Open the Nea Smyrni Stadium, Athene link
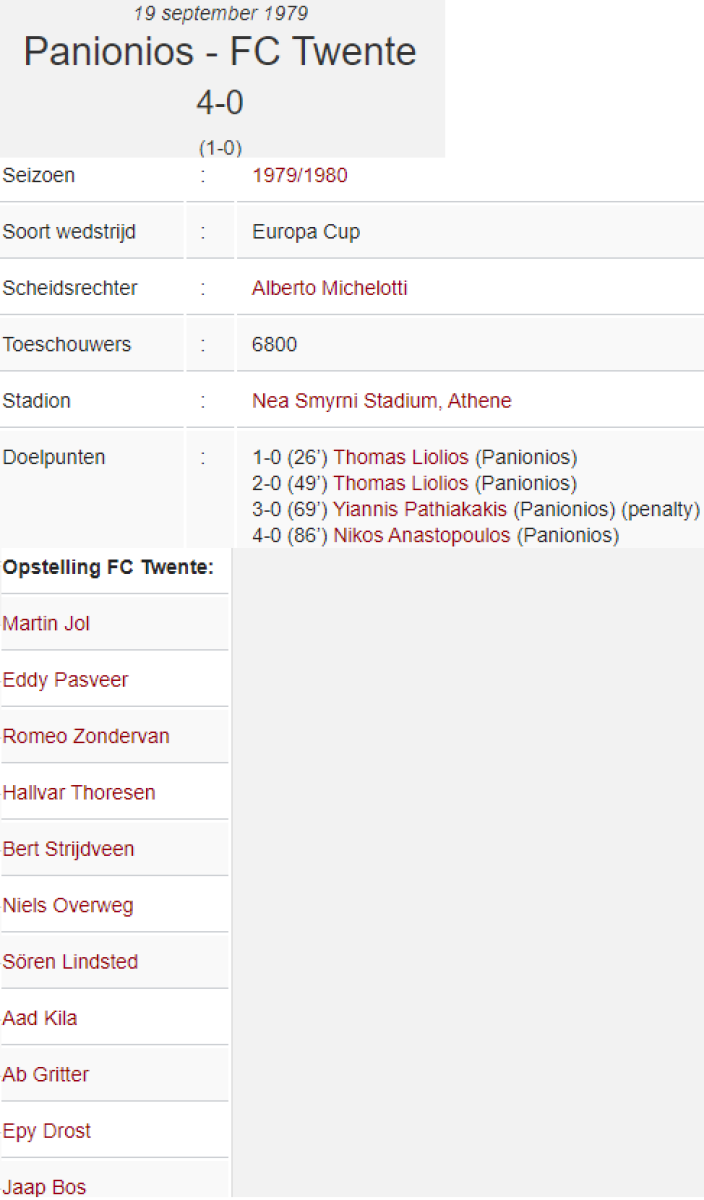704x1200 pixels. [381, 401]
